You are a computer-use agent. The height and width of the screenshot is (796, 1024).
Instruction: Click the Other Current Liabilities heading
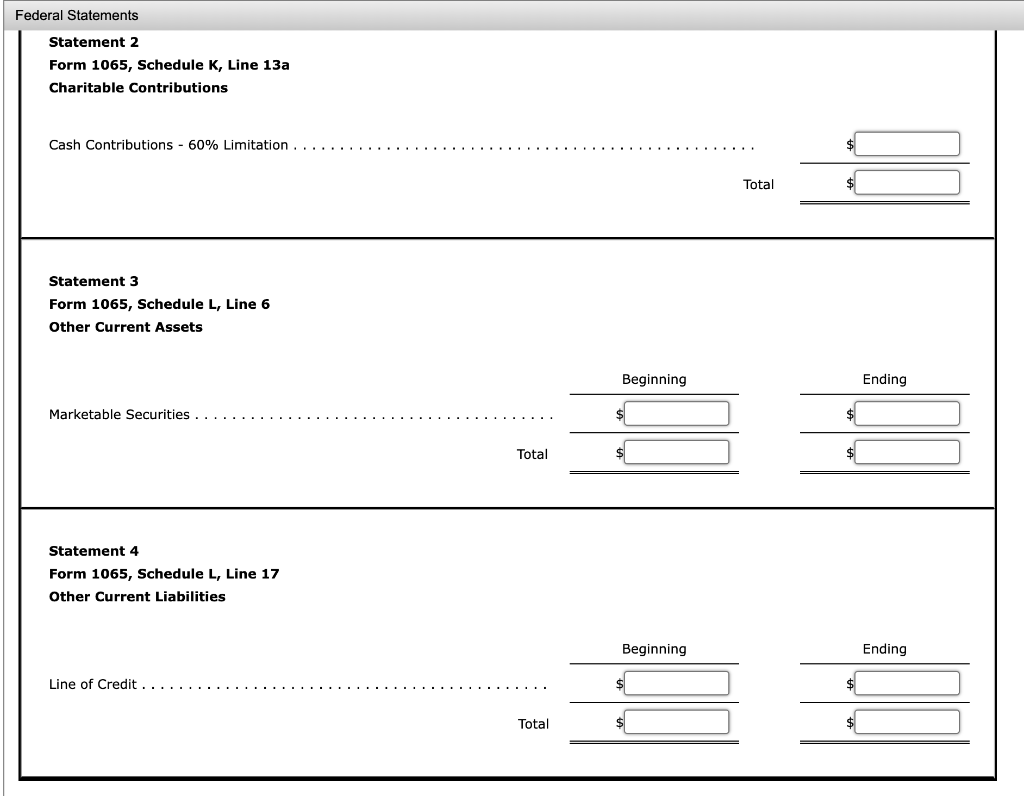click(137, 597)
